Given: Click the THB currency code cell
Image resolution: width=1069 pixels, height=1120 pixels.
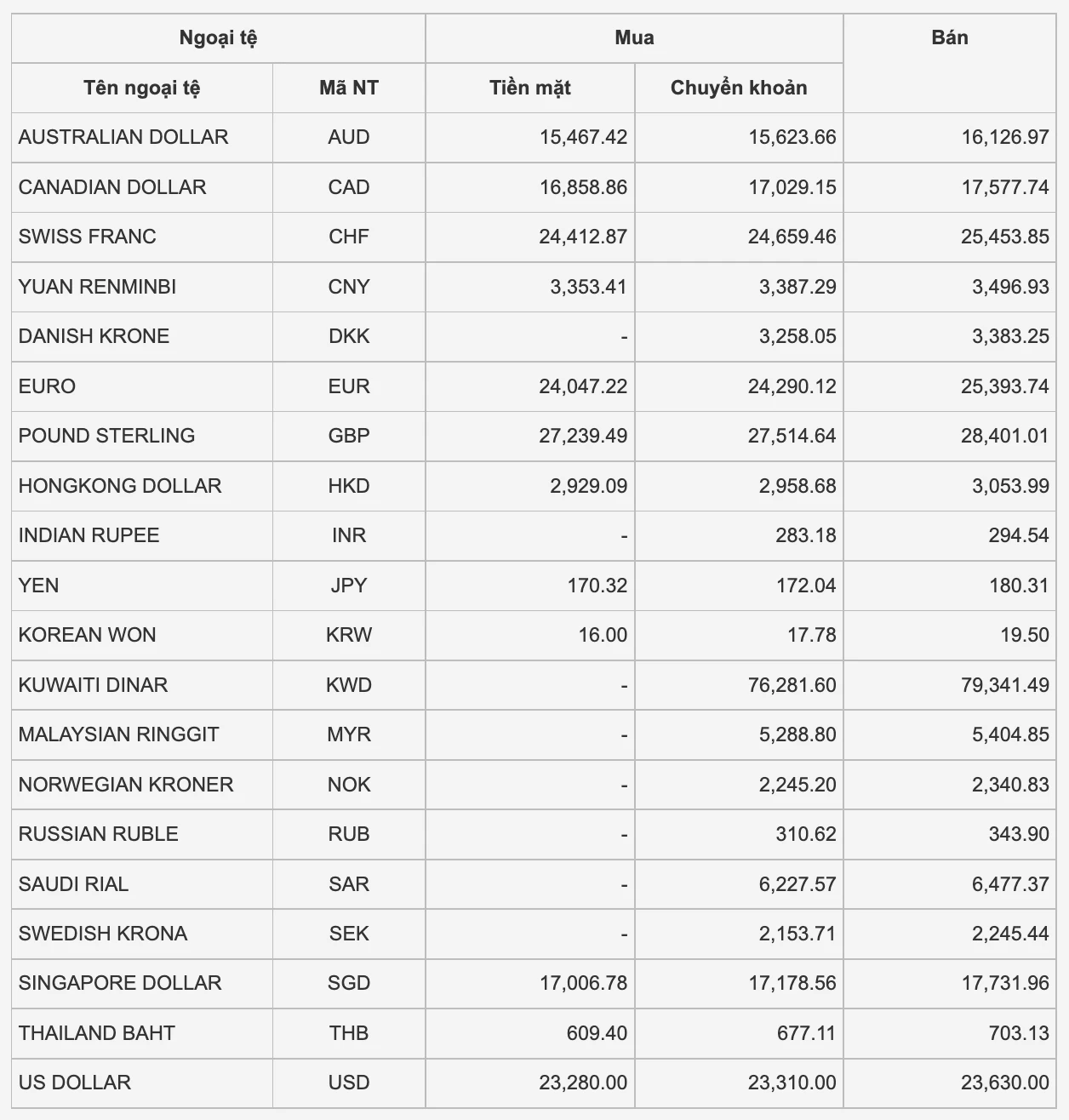Looking at the screenshot, I should (348, 1033).
